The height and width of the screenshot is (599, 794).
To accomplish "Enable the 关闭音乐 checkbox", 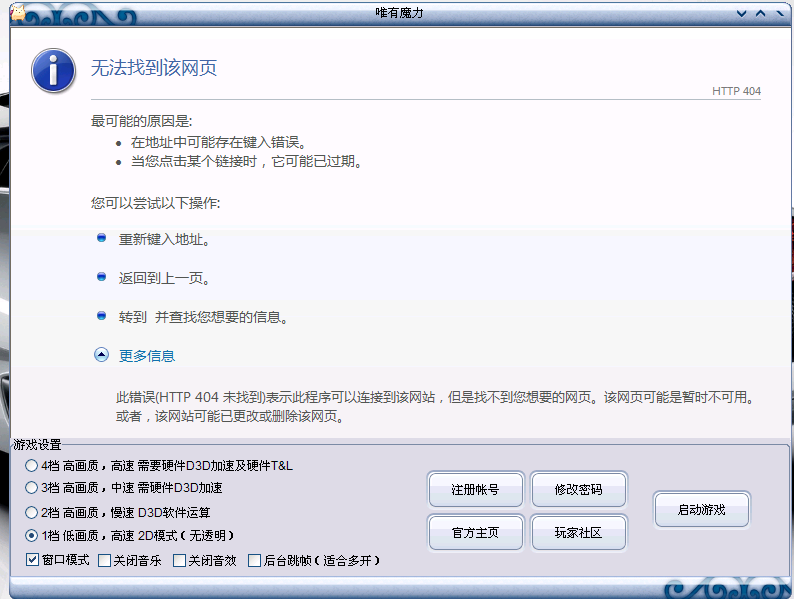I will pyautogui.click(x=104, y=560).
